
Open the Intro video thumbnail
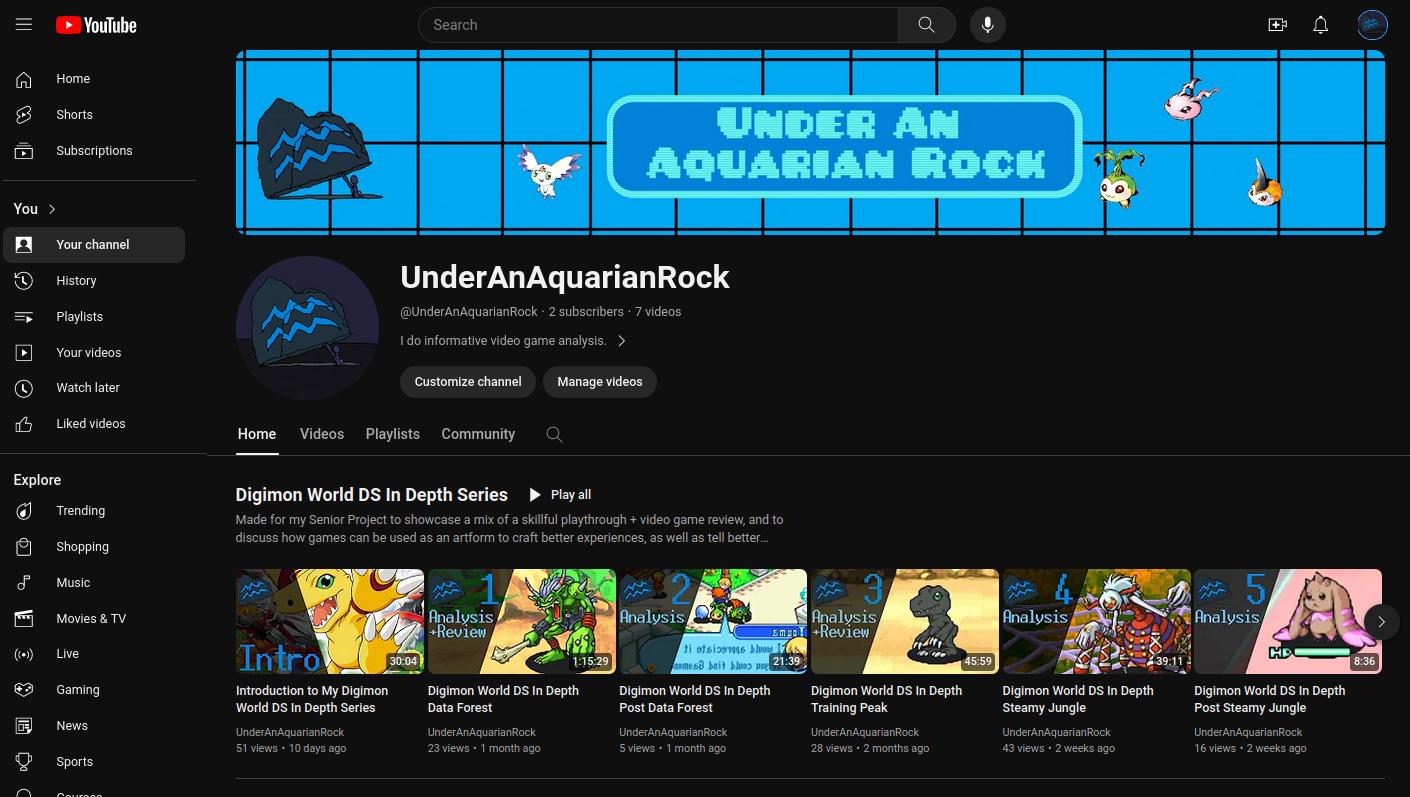[x=330, y=622]
